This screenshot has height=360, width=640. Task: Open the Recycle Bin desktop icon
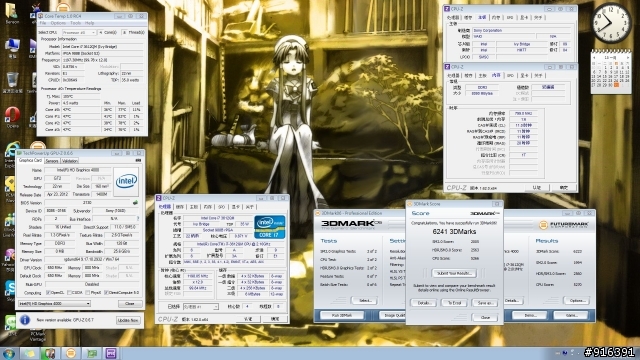(x=12, y=82)
